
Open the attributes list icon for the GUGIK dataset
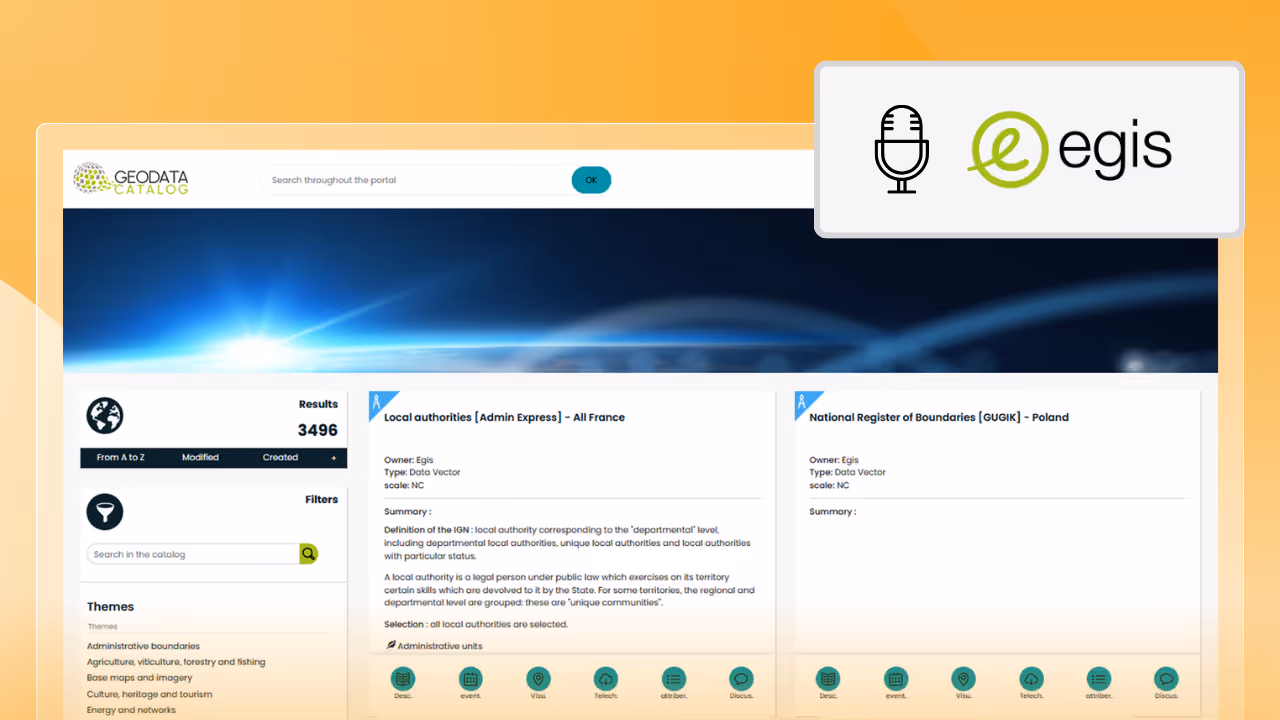click(x=1098, y=678)
